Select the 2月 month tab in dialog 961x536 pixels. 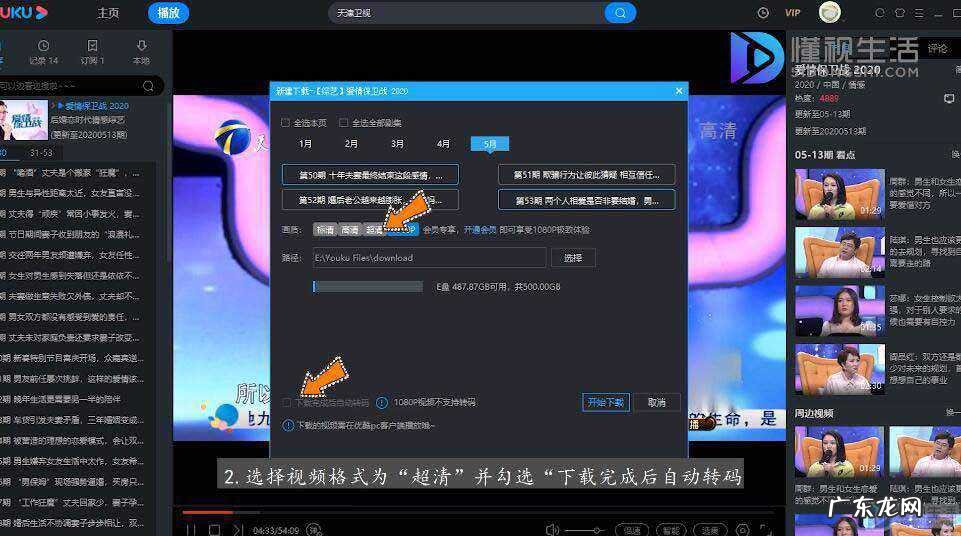click(351, 143)
